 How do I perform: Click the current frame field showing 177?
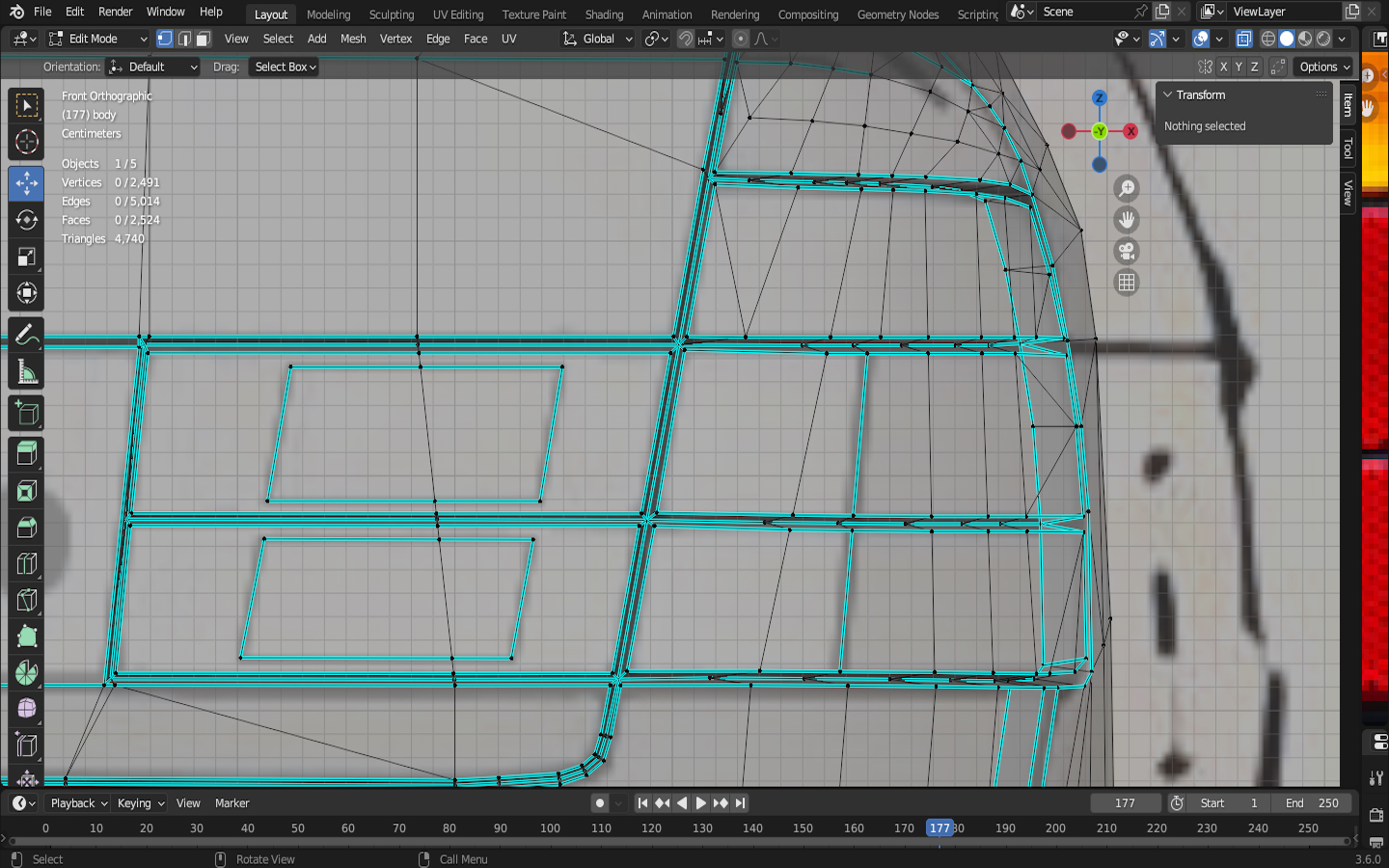[x=1125, y=803]
